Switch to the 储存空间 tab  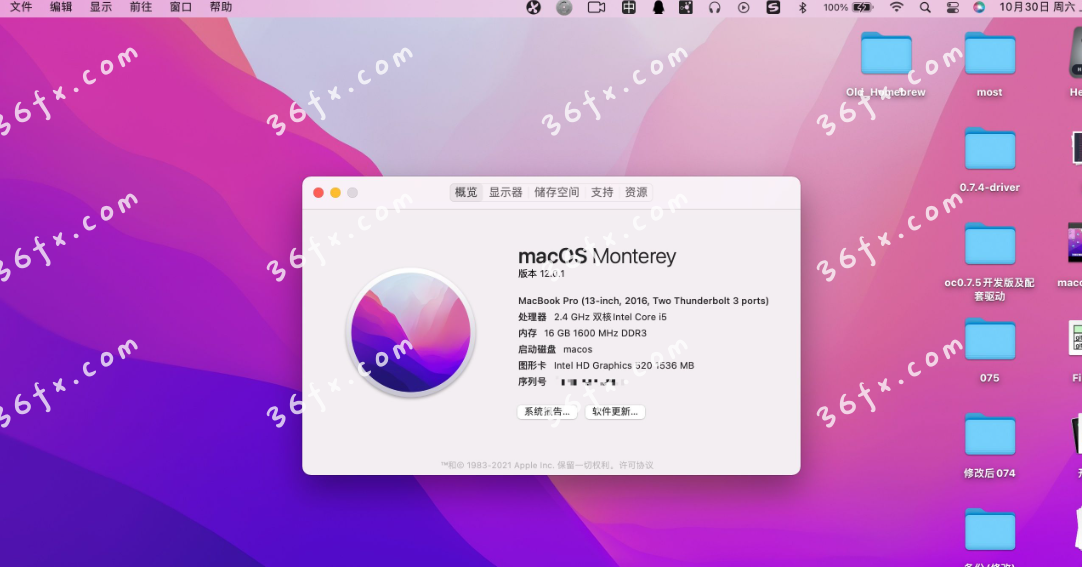coord(557,192)
